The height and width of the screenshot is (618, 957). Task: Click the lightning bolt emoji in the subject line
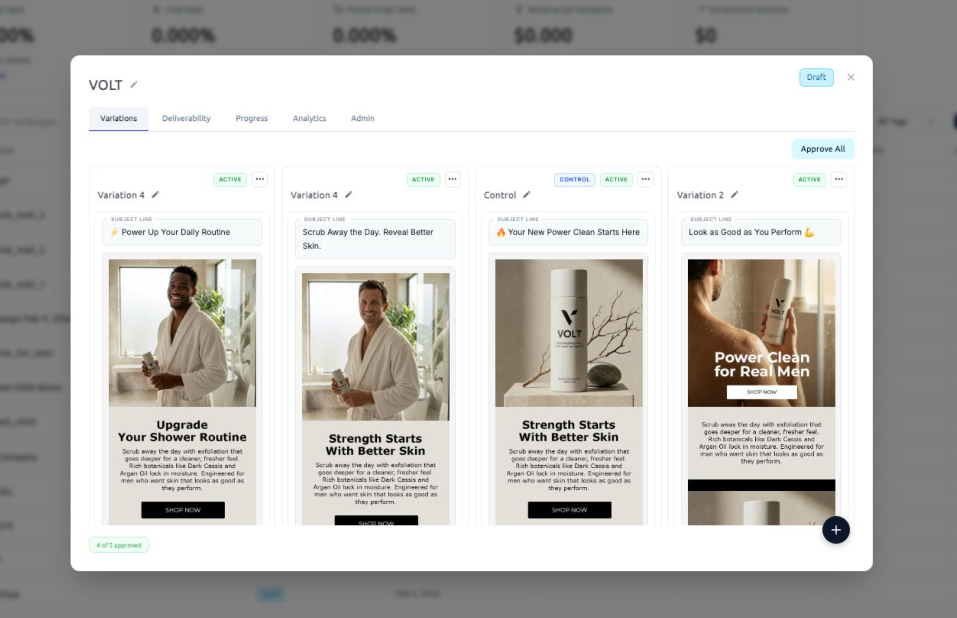tap(114, 232)
